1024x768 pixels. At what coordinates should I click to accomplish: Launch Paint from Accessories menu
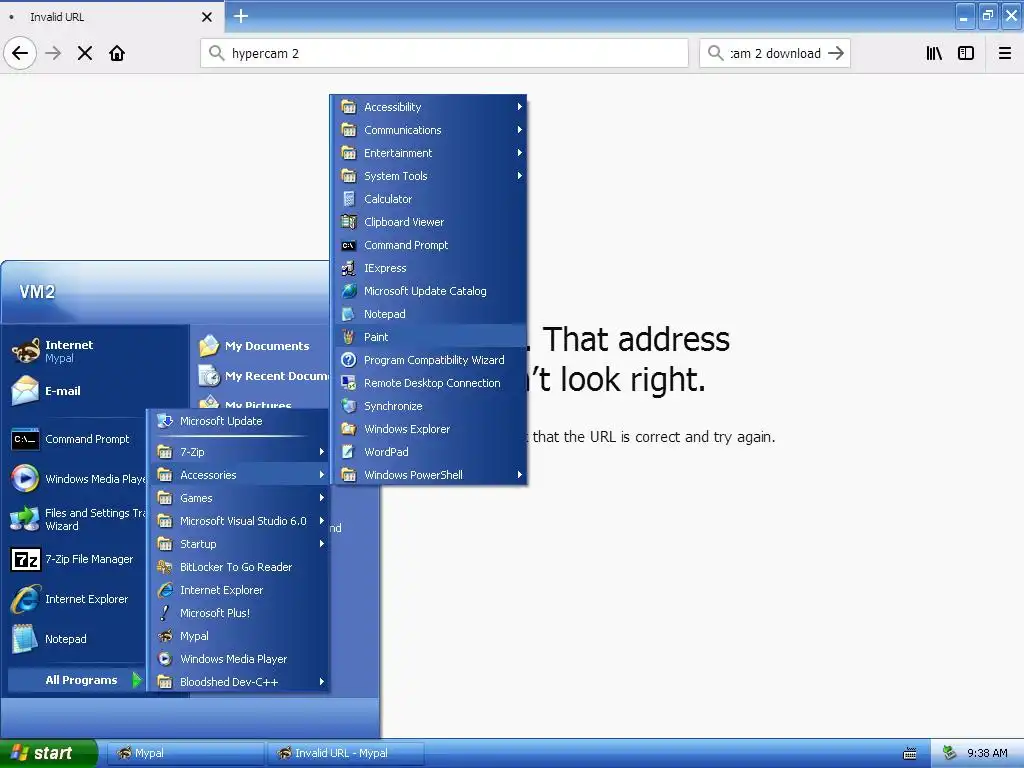[x=429, y=337]
